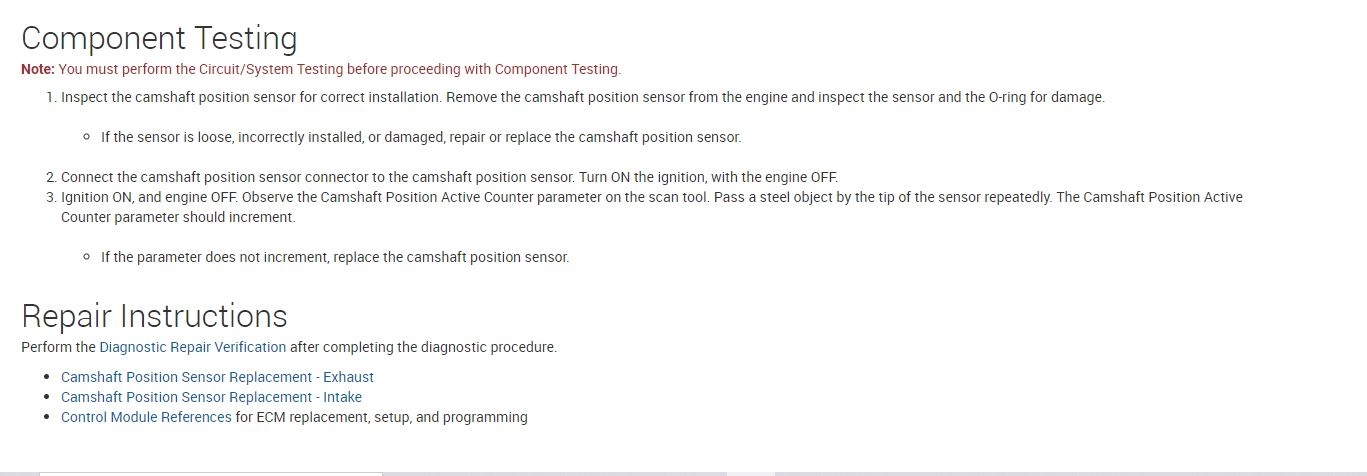Click the 'Perform the' text before the link

[x=59, y=347]
